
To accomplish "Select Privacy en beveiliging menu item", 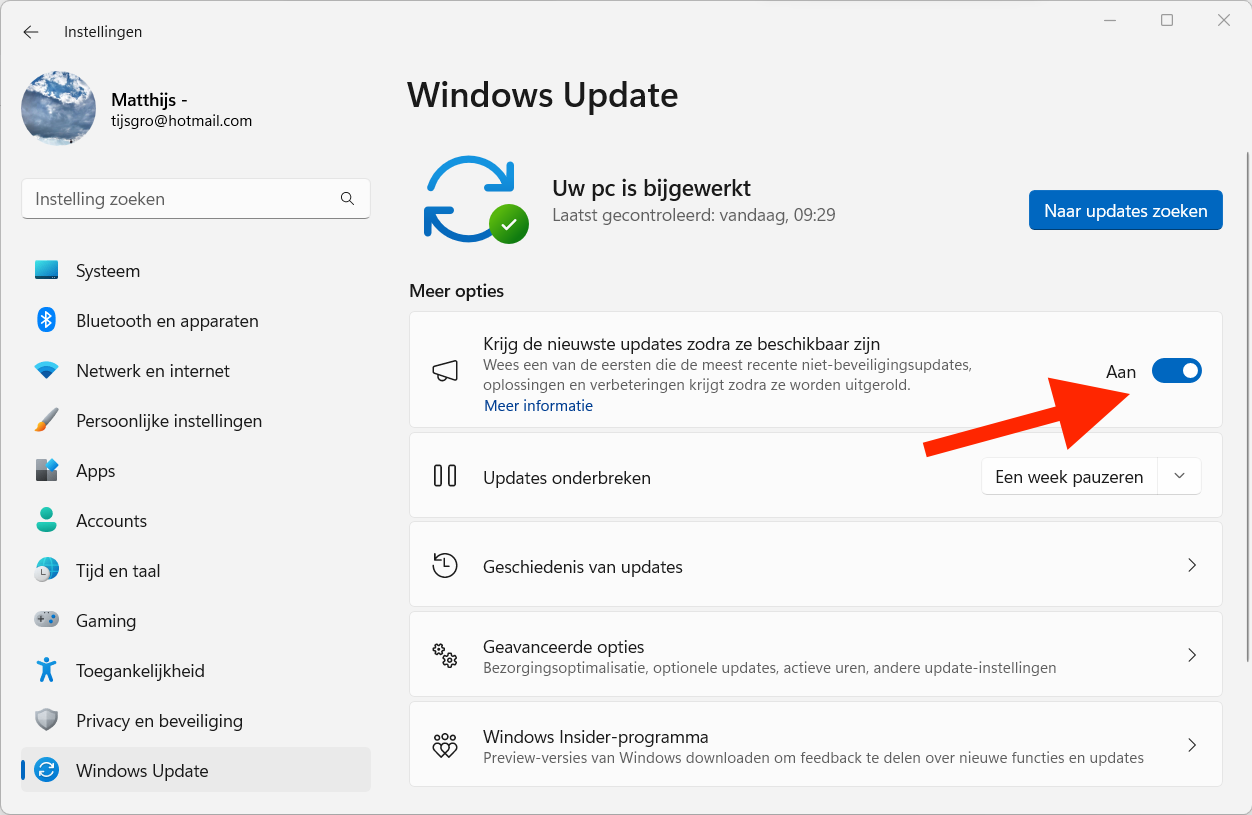I will 159,721.
